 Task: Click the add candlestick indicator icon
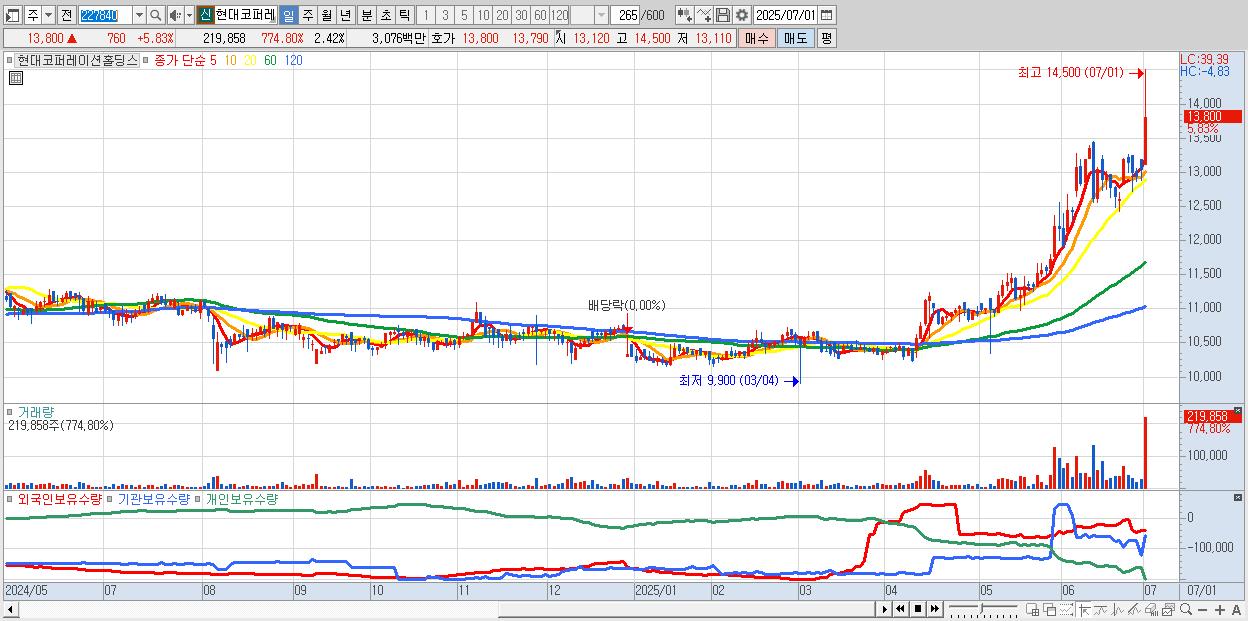[685, 15]
